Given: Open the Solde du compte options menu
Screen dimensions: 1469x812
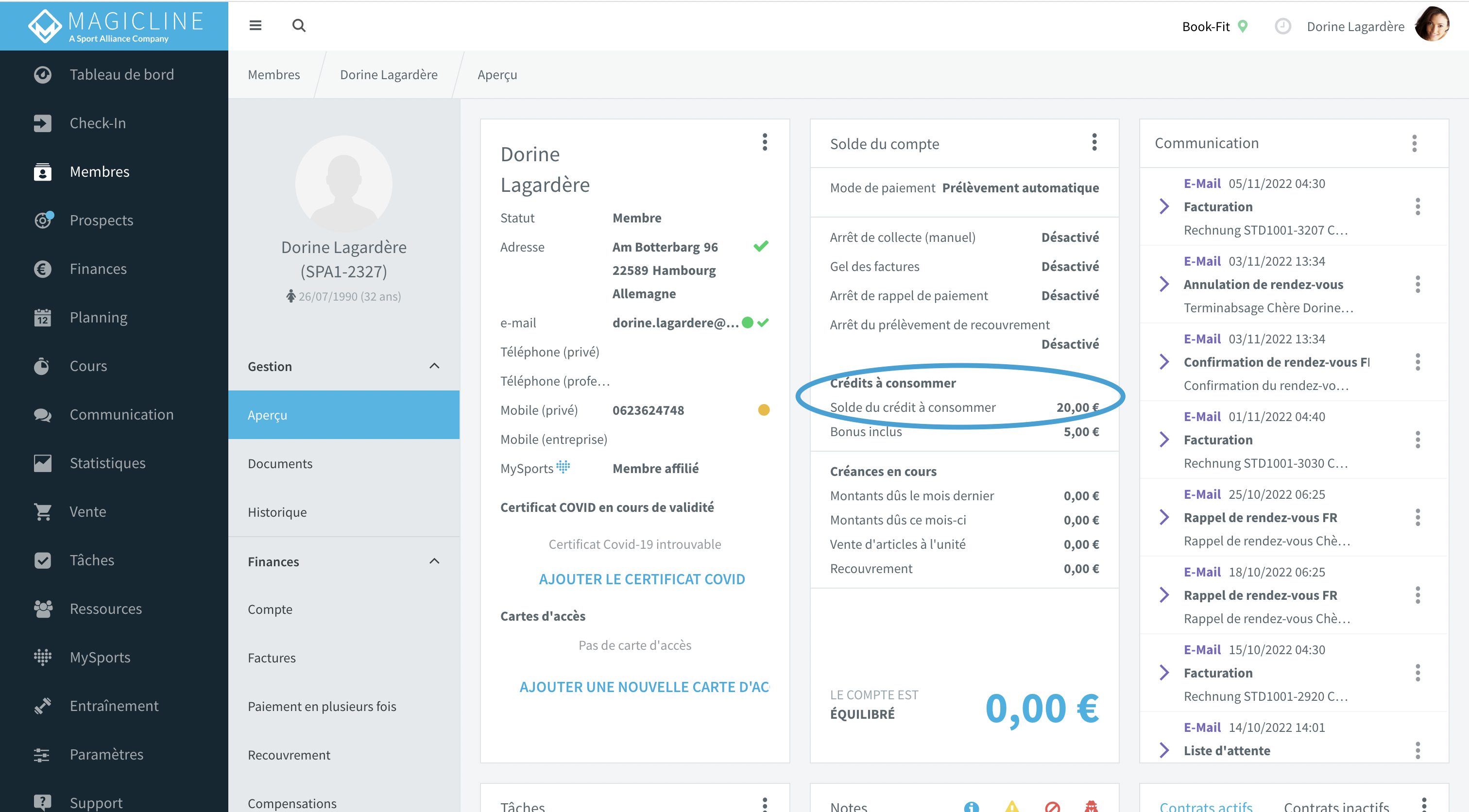Looking at the screenshot, I should tap(1094, 142).
